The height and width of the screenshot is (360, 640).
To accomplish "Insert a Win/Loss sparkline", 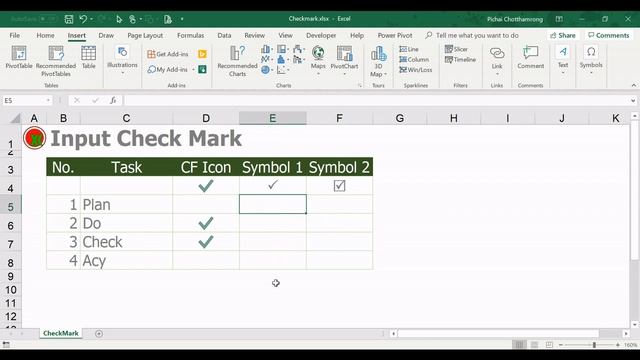I will point(416,70).
